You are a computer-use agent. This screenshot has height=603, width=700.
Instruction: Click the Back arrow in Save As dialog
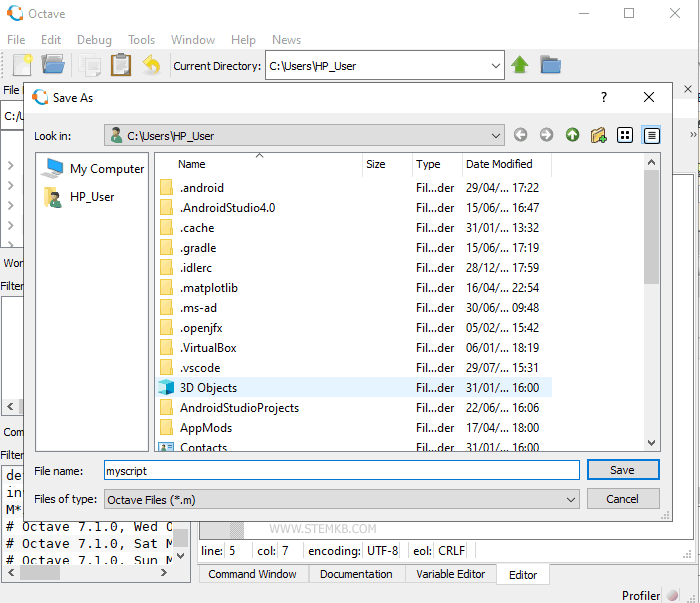tap(520, 135)
